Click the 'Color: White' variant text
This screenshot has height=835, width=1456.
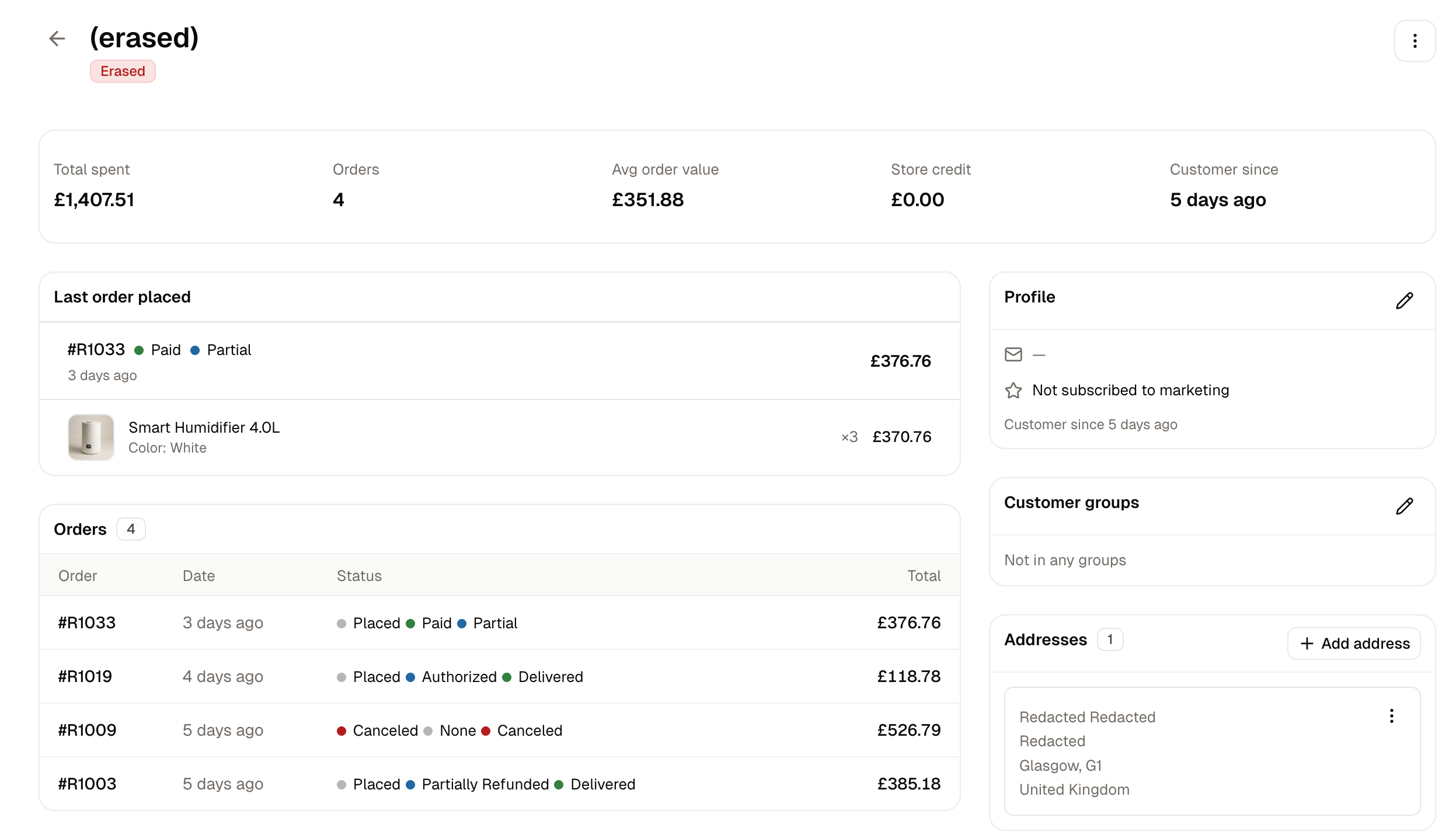click(x=167, y=448)
